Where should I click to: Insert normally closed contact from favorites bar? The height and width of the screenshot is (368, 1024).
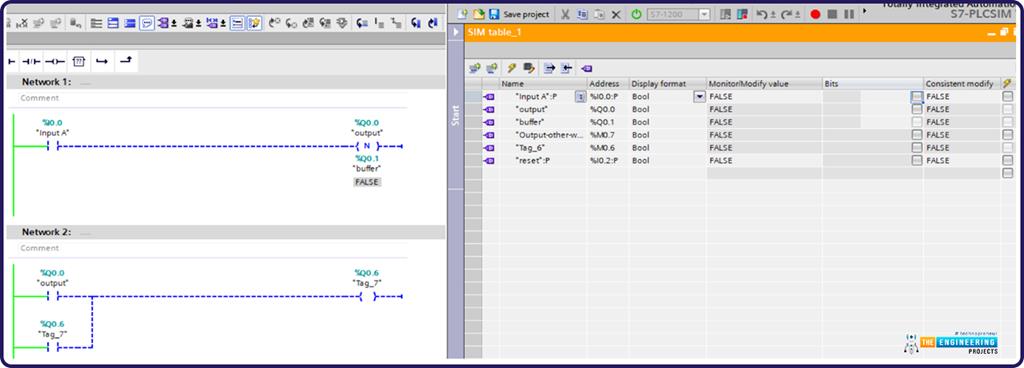point(31,61)
